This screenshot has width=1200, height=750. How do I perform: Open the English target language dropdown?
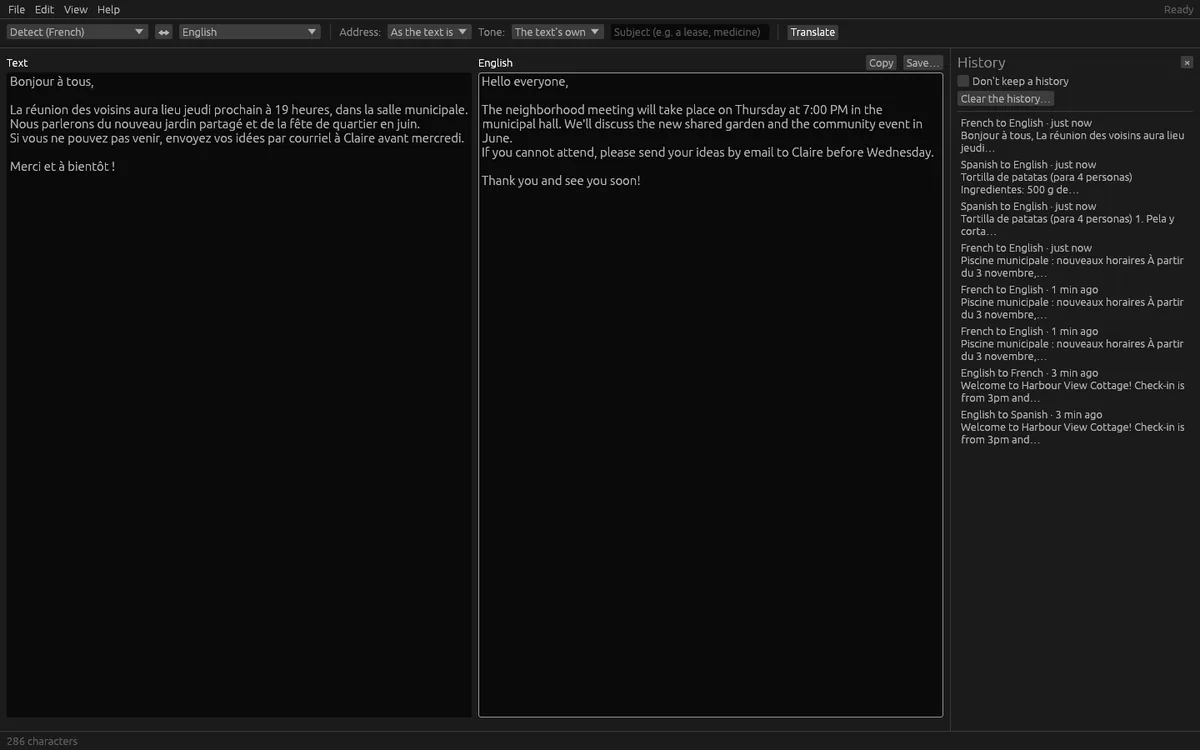(249, 32)
